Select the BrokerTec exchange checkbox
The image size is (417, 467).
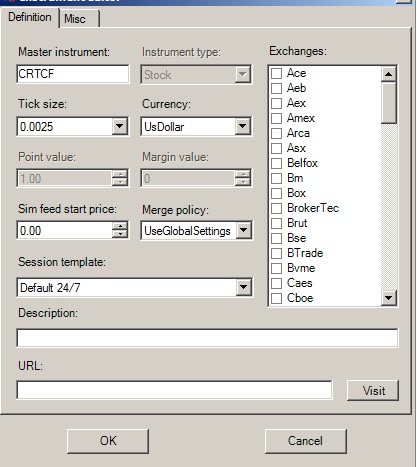coord(276,208)
